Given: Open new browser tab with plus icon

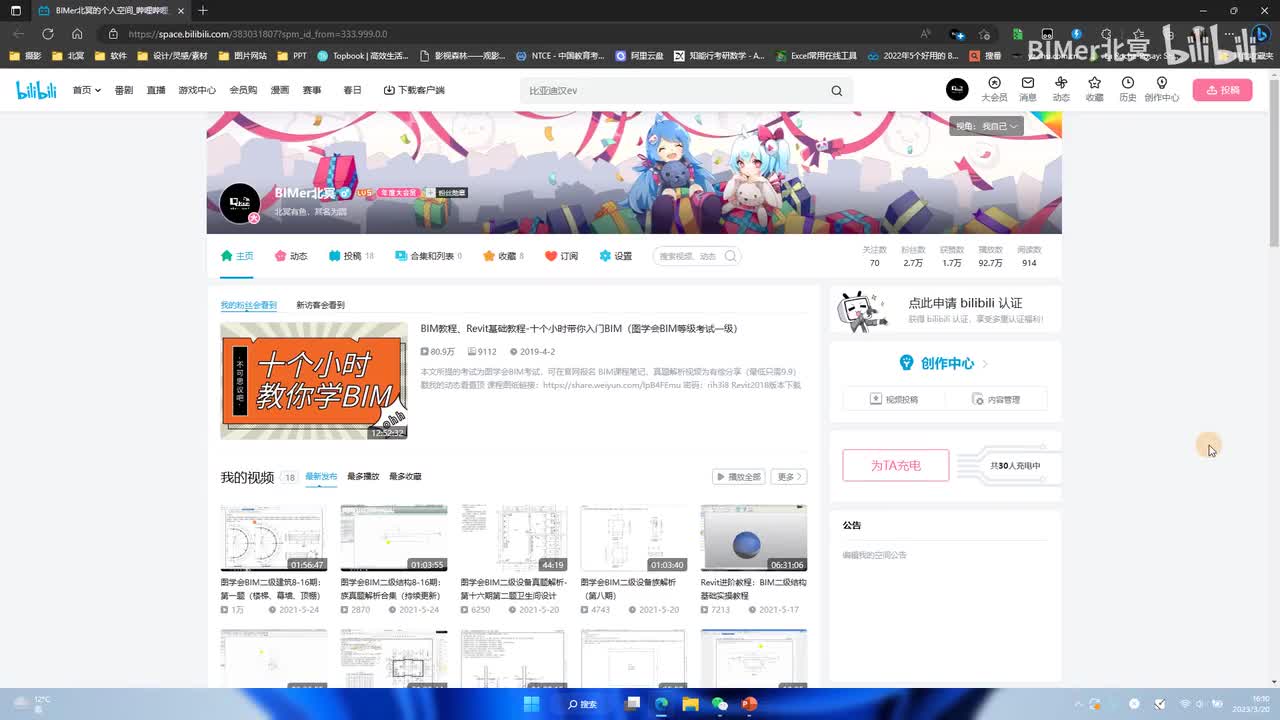Looking at the screenshot, I should click(203, 10).
